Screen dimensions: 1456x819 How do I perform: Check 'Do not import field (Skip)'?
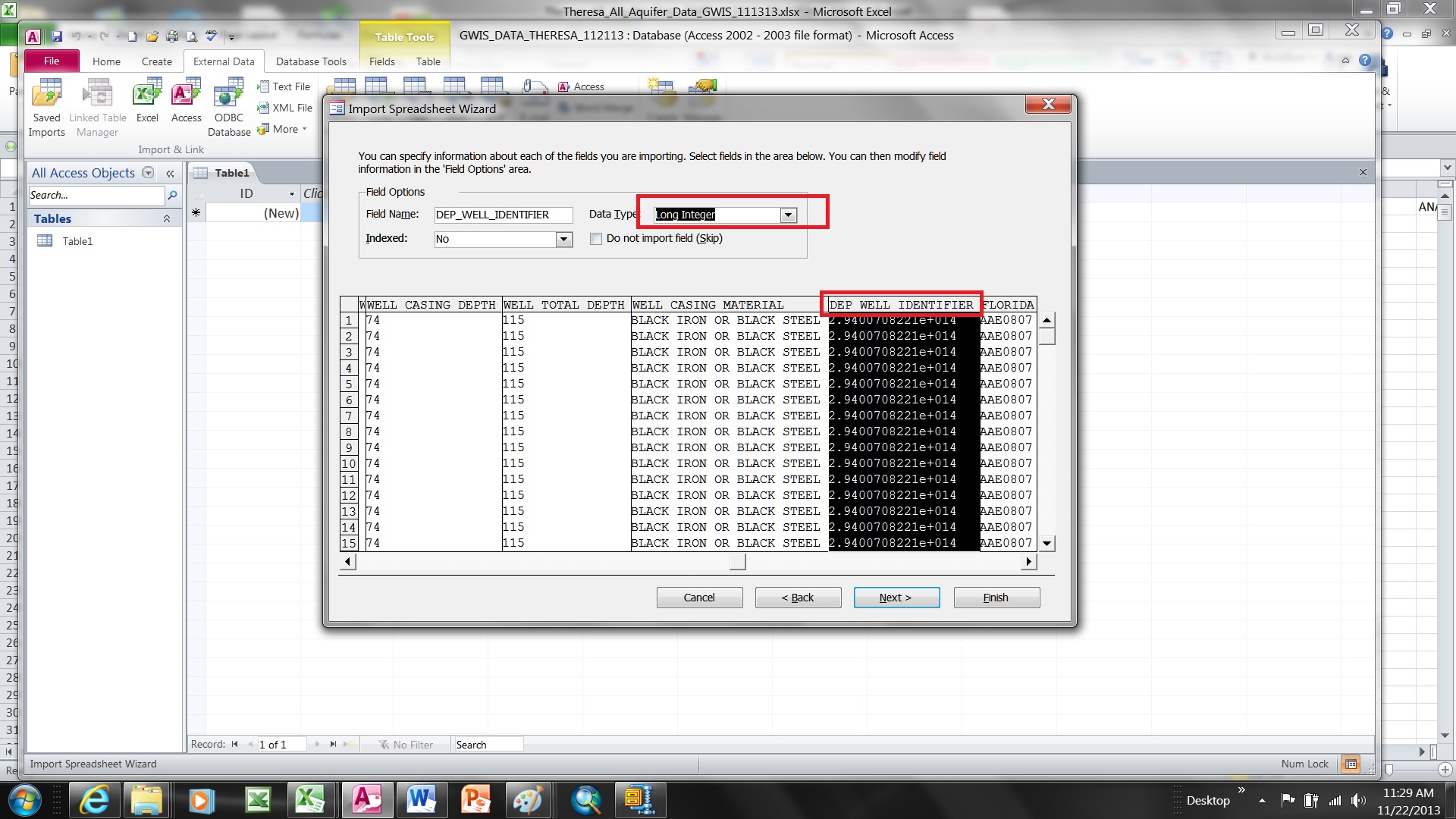pyautogui.click(x=596, y=239)
